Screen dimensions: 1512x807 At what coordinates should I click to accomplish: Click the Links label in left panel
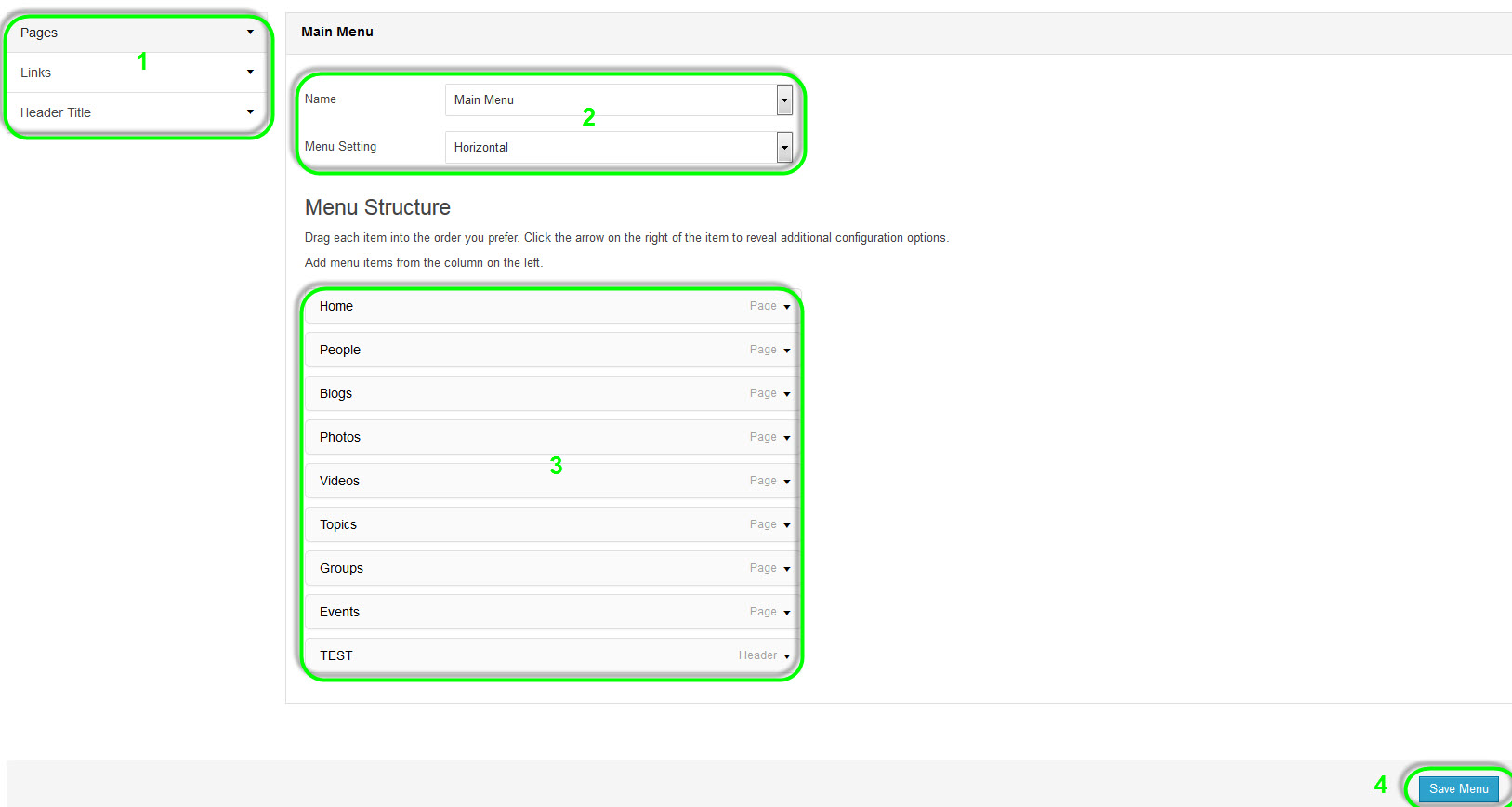click(x=35, y=73)
